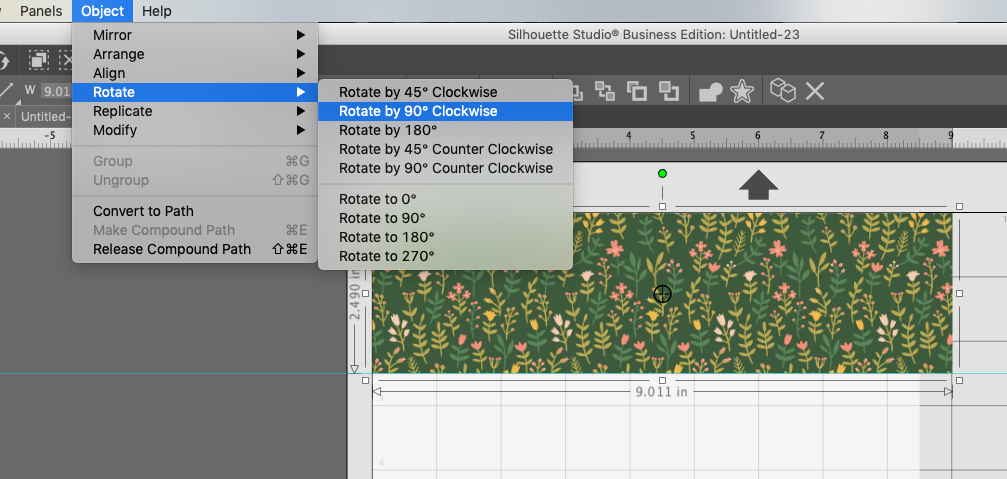Click the right-middle selection handle
The width and height of the screenshot is (1007, 479).
[959, 293]
